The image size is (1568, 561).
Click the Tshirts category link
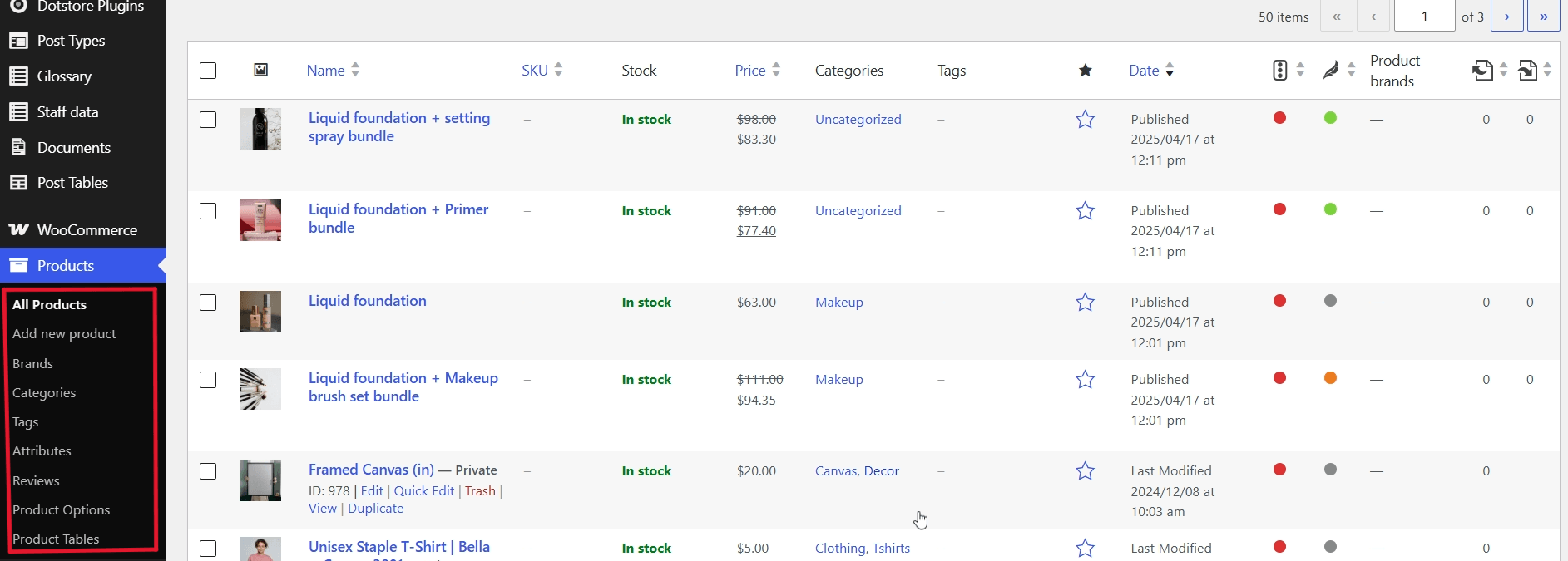click(891, 549)
